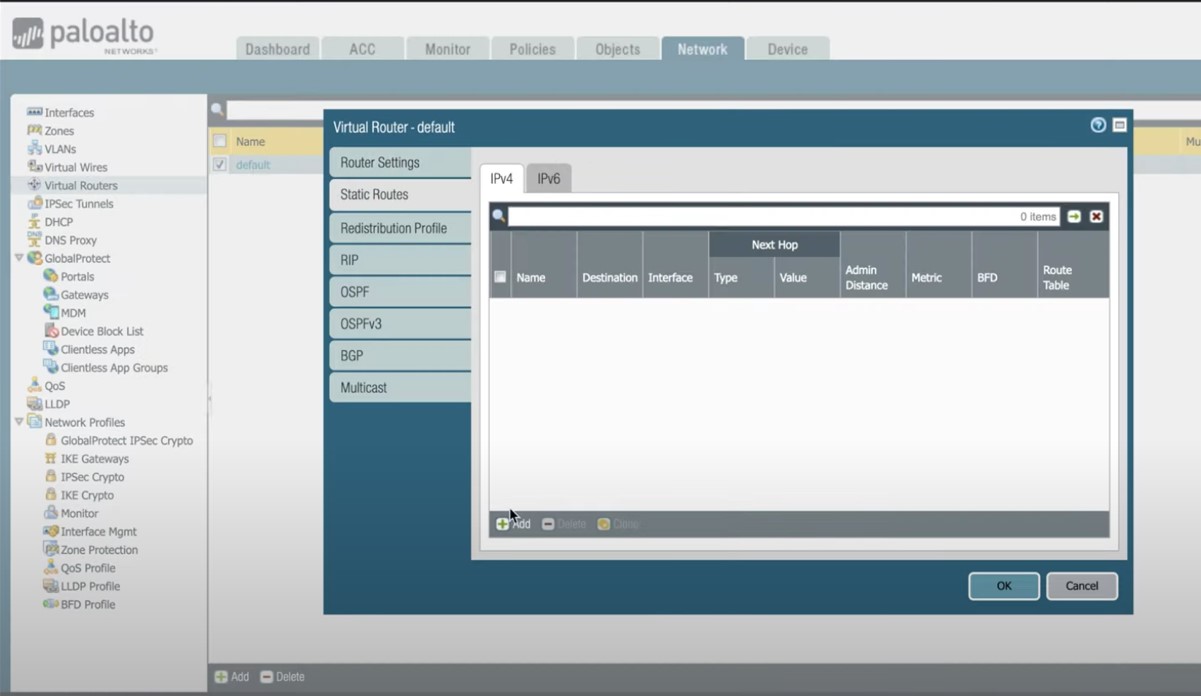
Task: Click Cancel to dismiss dialog
Action: (1082, 586)
